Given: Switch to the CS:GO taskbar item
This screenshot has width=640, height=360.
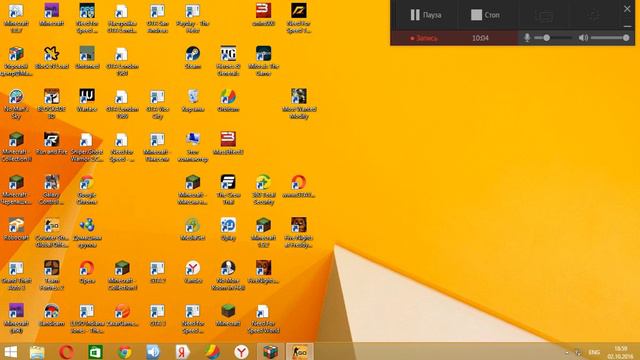Looking at the screenshot, I should tap(300, 352).
